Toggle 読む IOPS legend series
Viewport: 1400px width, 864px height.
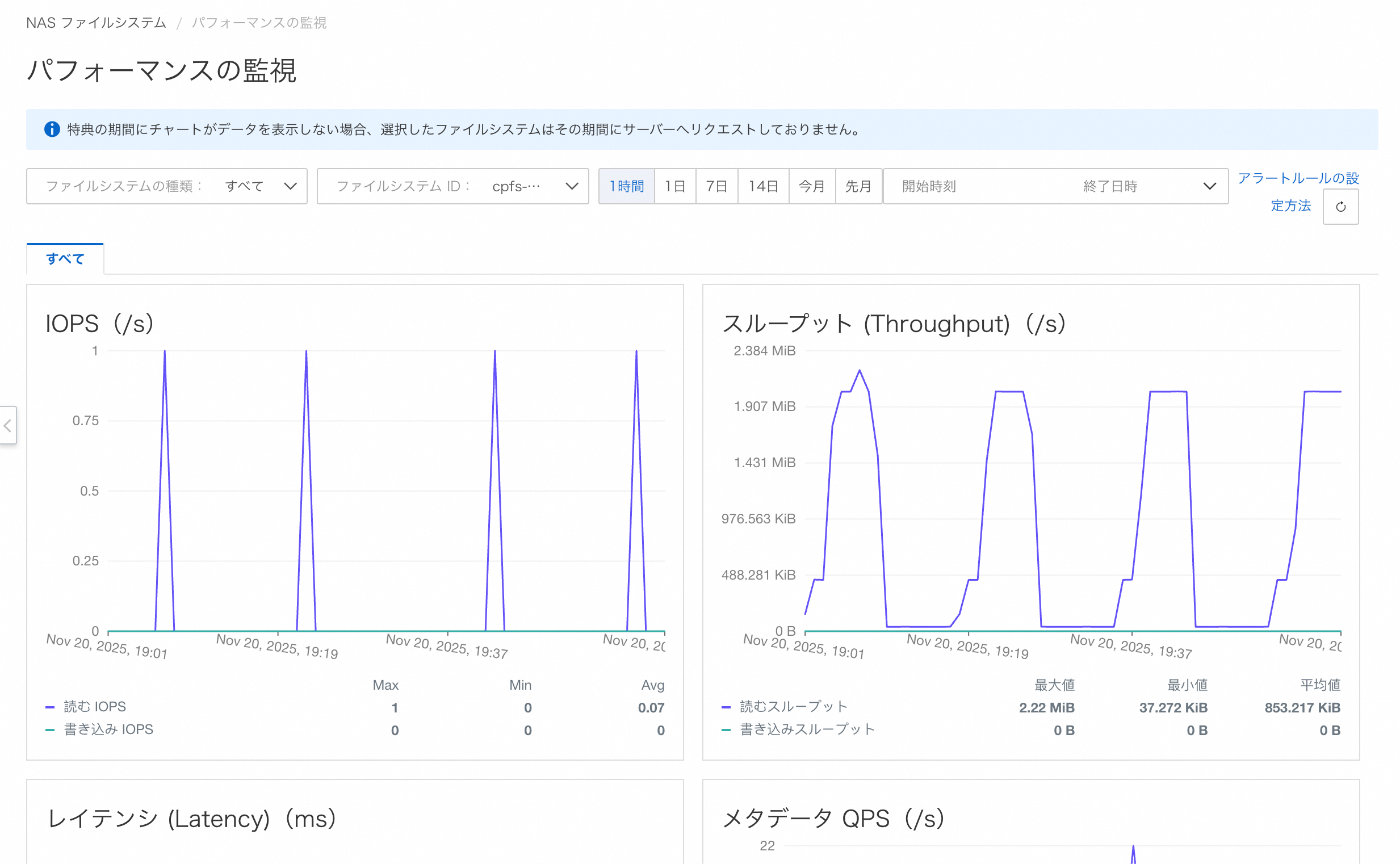(x=86, y=707)
